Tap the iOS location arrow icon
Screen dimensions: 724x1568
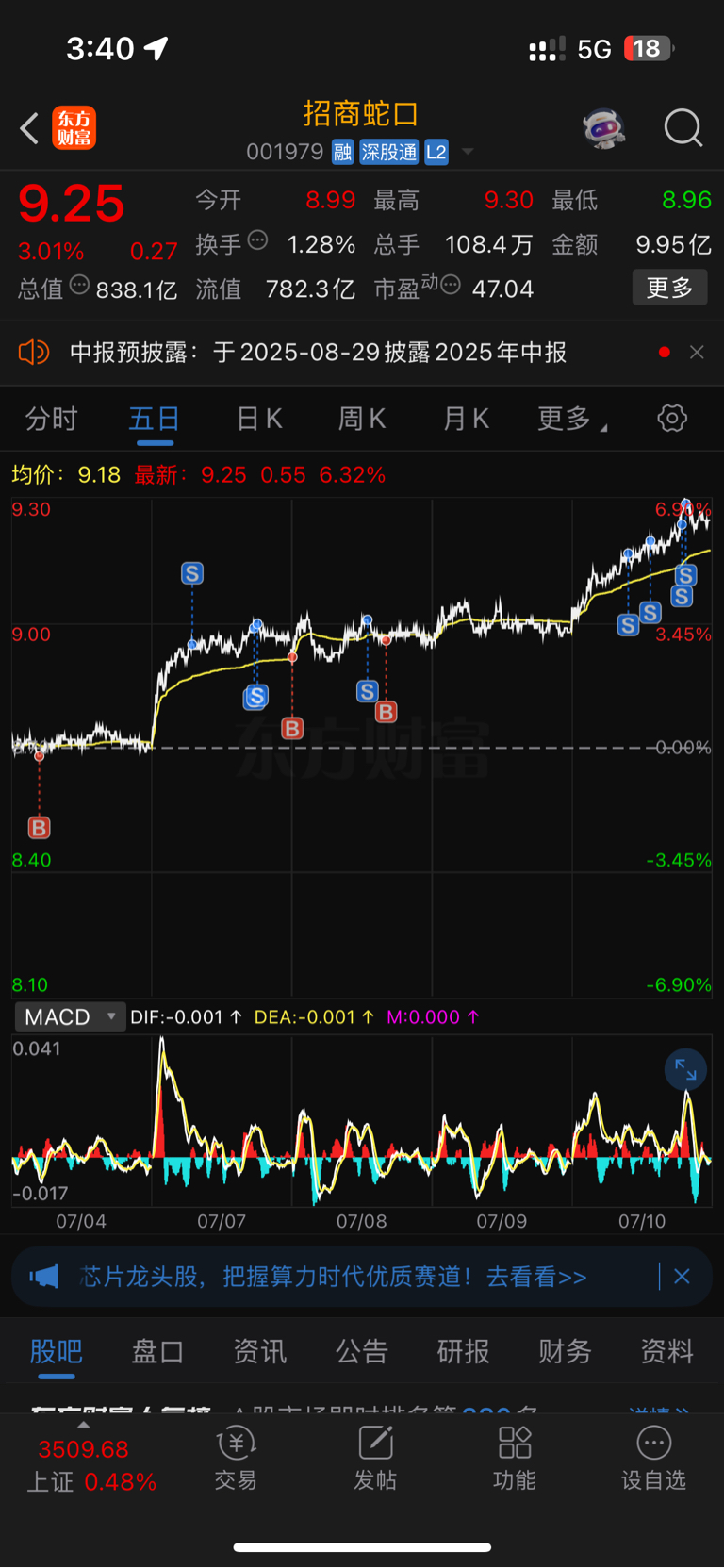[156, 48]
